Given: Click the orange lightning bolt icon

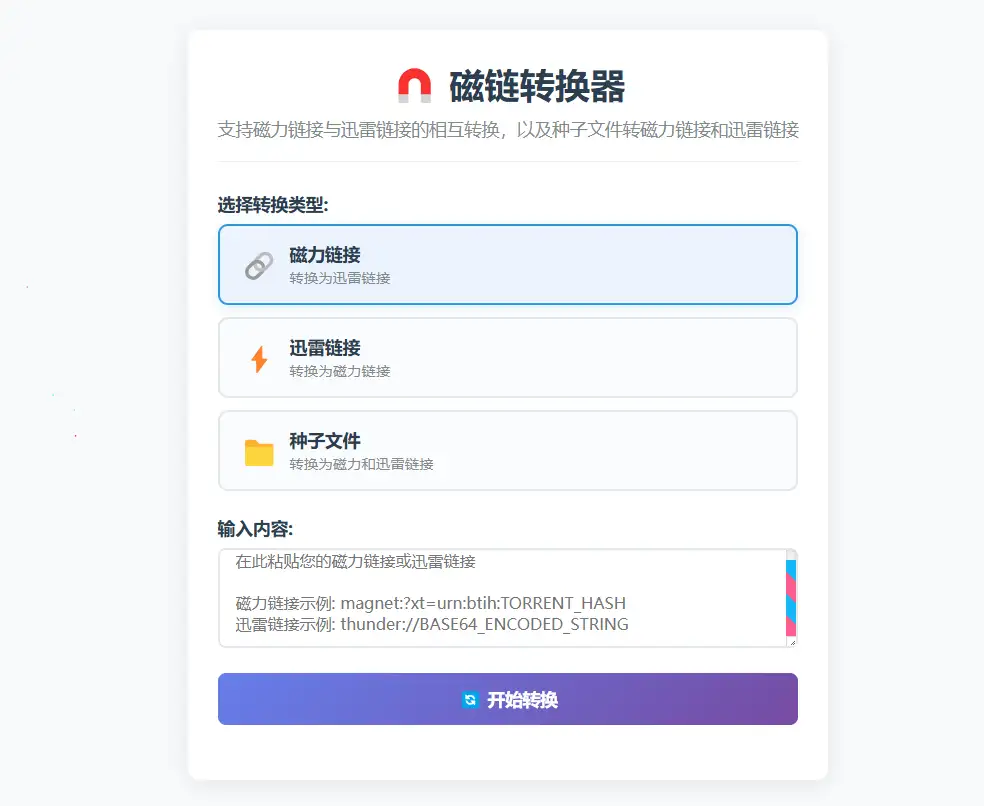Looking at the screenshot, I should point(259,358).
